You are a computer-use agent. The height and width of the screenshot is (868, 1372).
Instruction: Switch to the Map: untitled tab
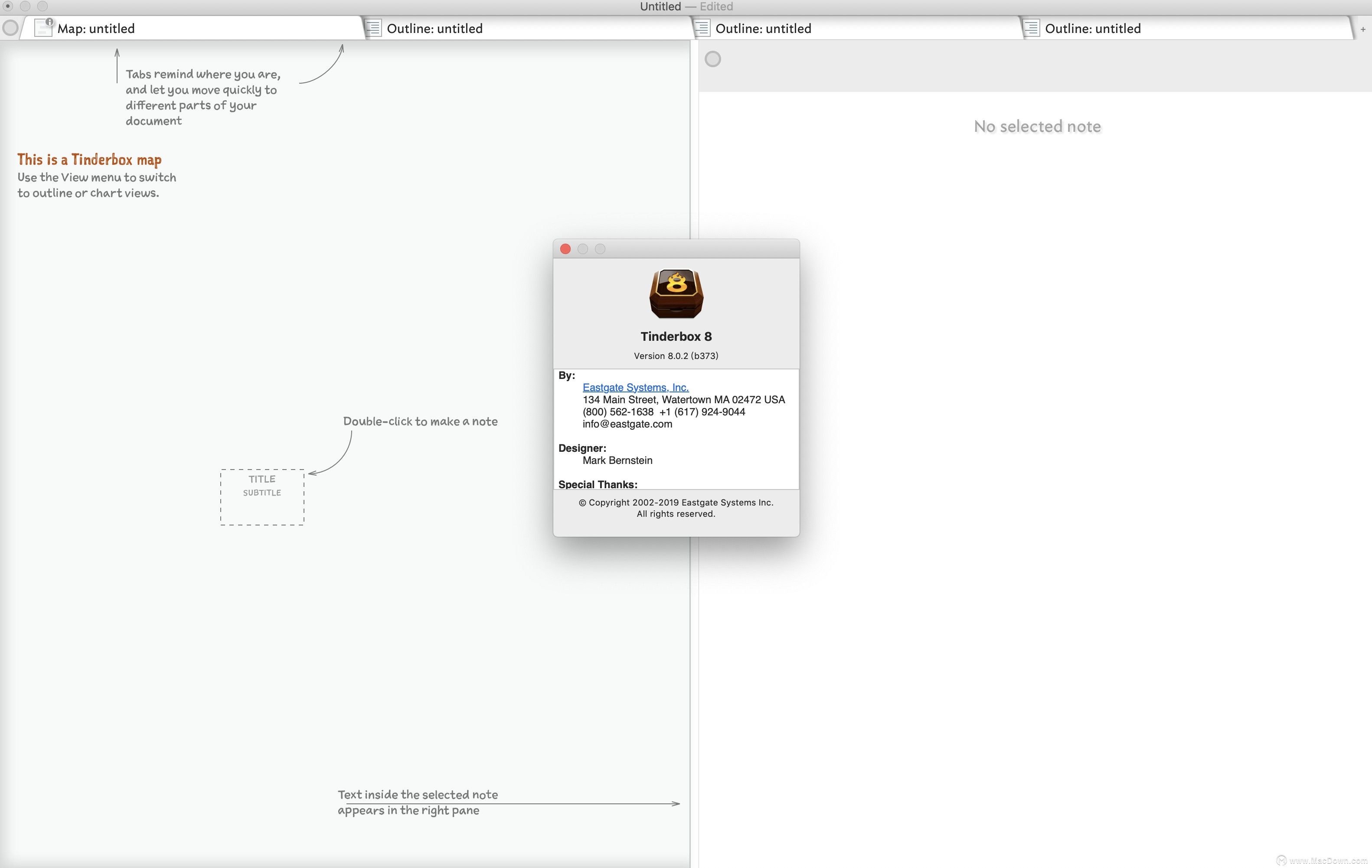[192, 29]
